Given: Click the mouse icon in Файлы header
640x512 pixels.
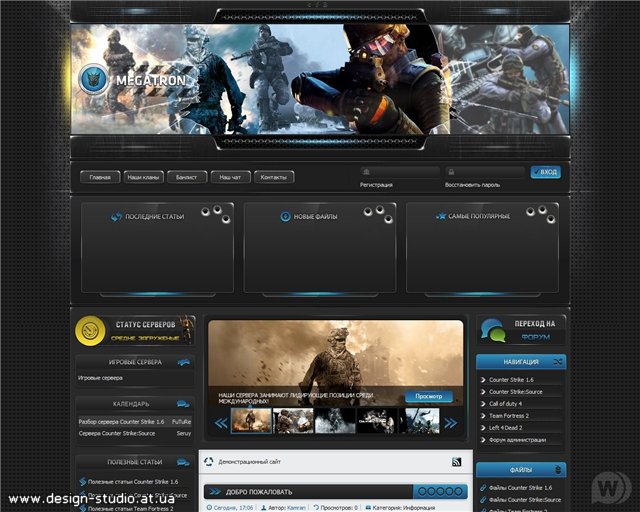Looking at the screenshot, I should coord(558,470).
